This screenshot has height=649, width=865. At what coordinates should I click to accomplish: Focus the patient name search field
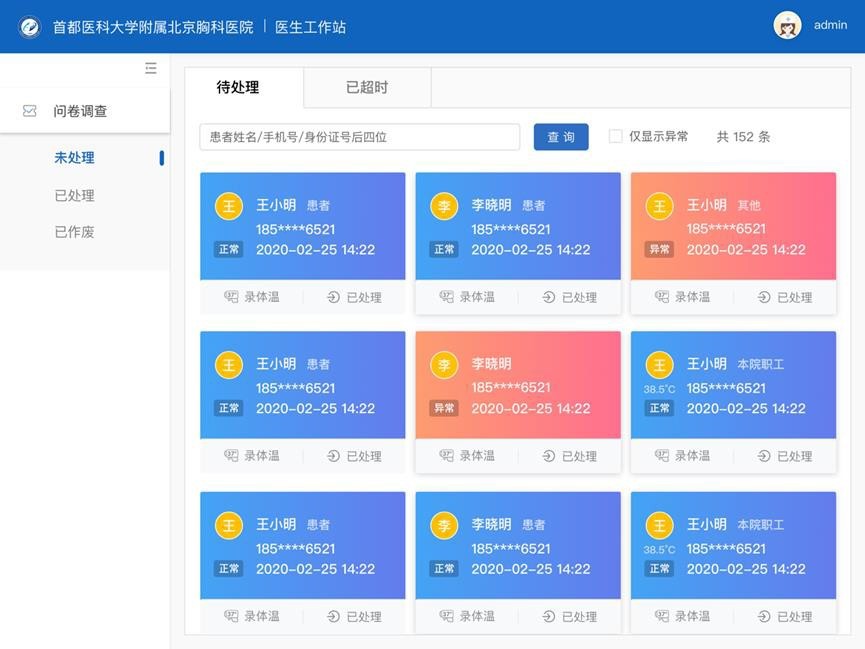pyautogui.click(x=359, y=137)
